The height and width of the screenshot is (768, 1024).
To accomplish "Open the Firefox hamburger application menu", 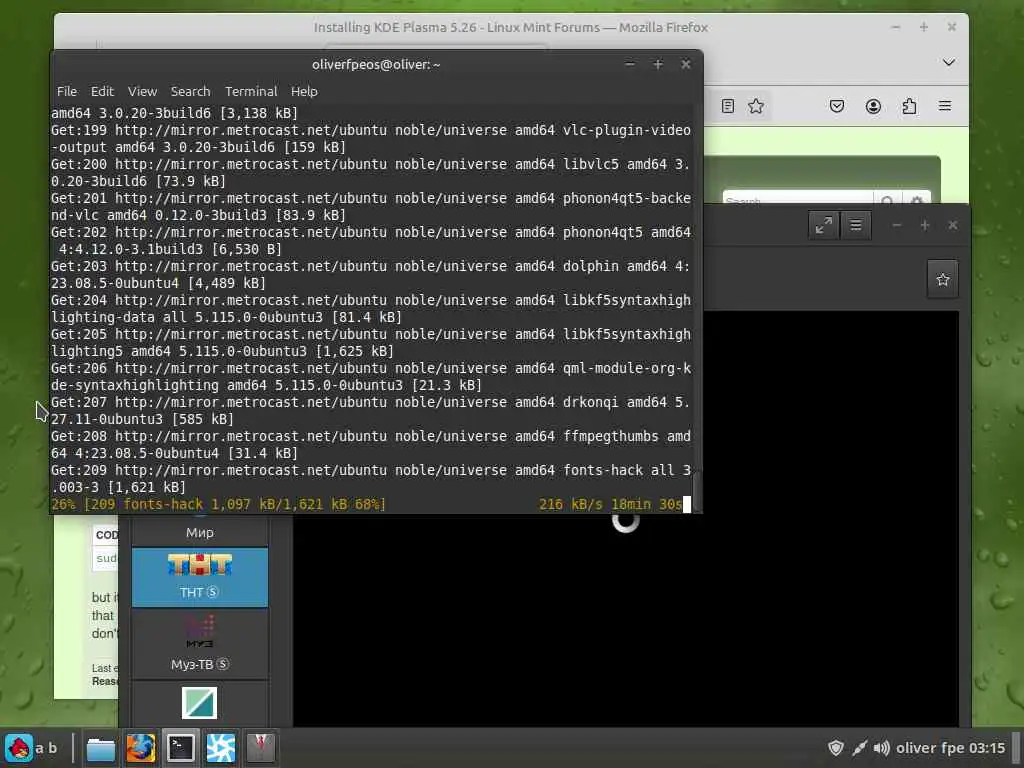I will [x=944, y=106].
